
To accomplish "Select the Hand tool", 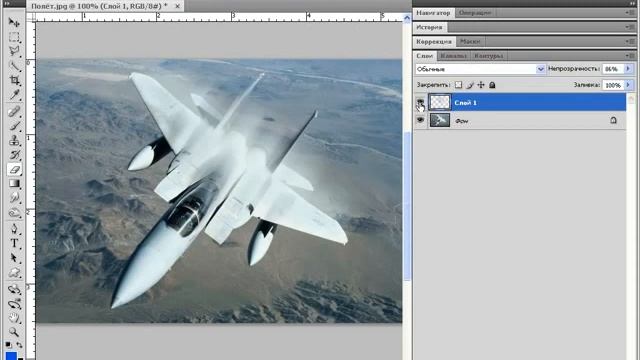I will click(x=14, y=318).
